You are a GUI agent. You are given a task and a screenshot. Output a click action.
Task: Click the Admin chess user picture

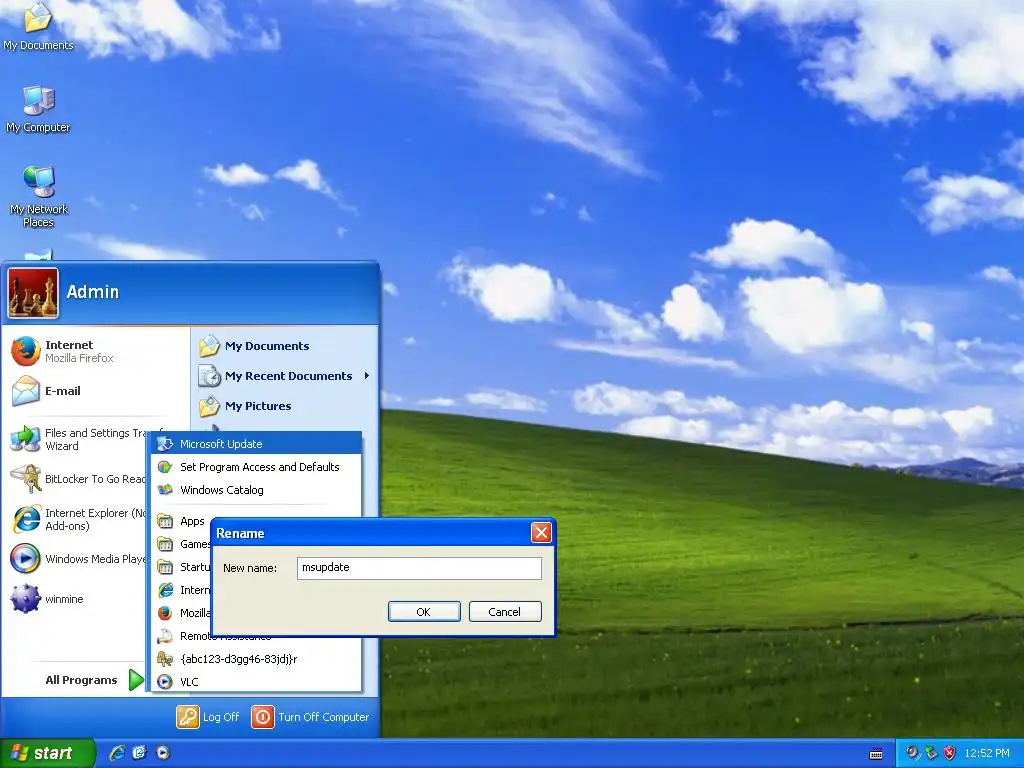click(x=33, y=293)
